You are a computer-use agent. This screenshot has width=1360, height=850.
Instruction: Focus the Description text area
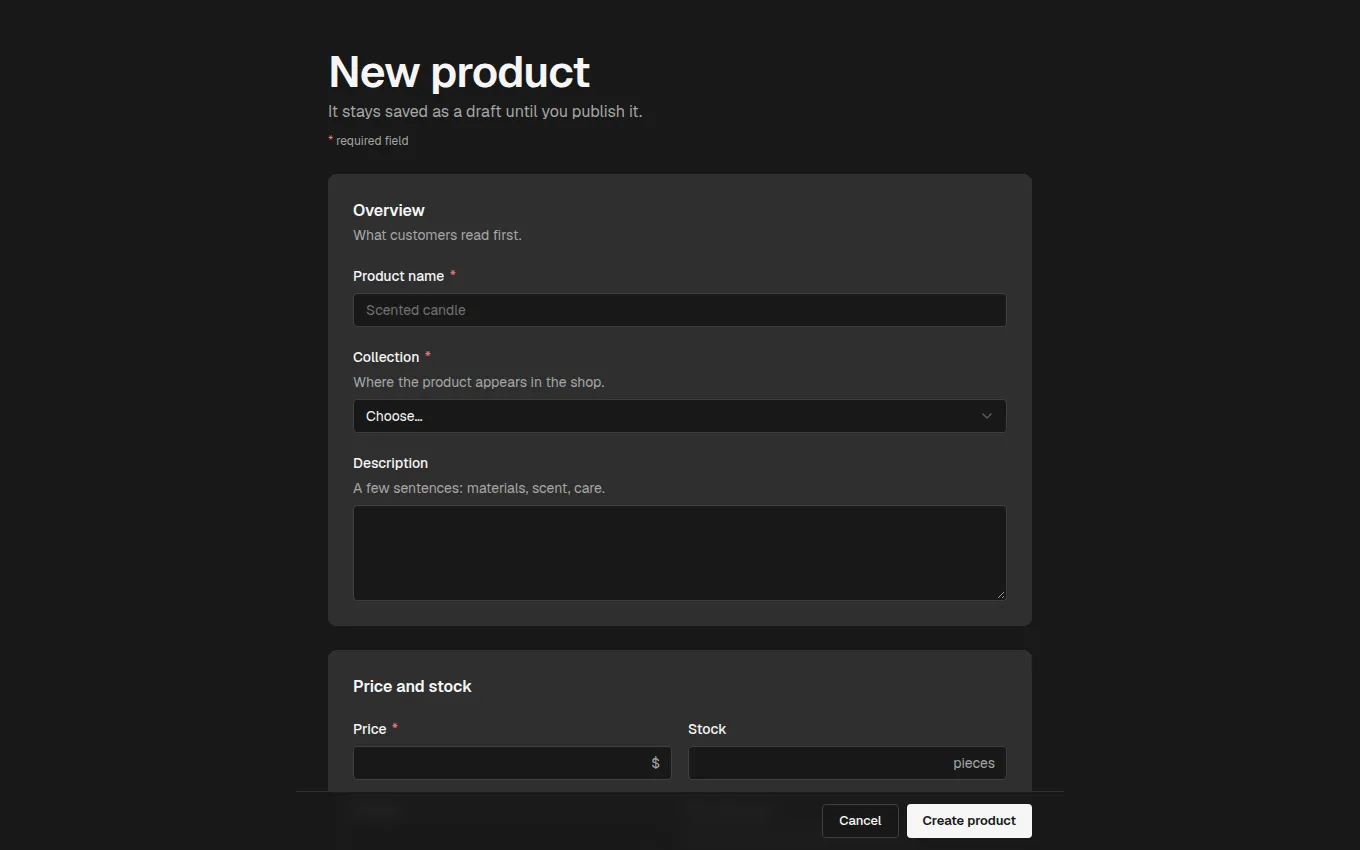(x=679, y=553)
